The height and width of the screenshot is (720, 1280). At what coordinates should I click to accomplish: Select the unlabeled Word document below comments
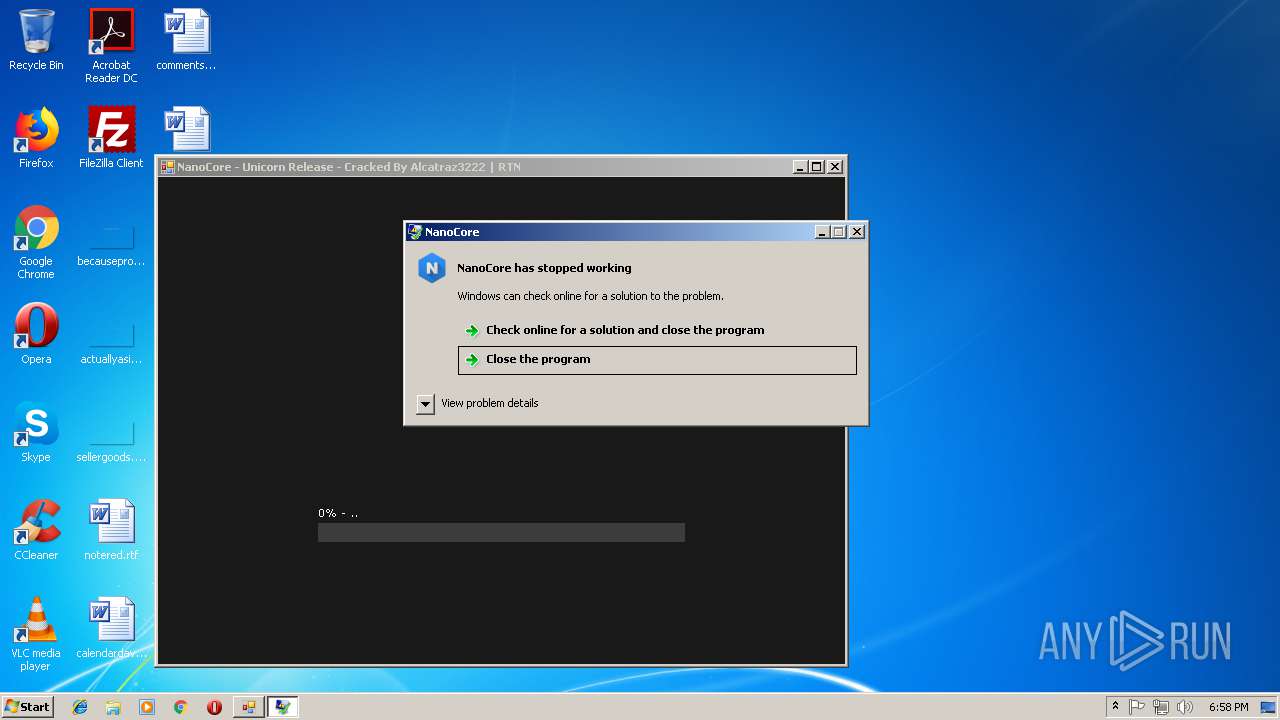pyautogui.click(x=187, y=130)
